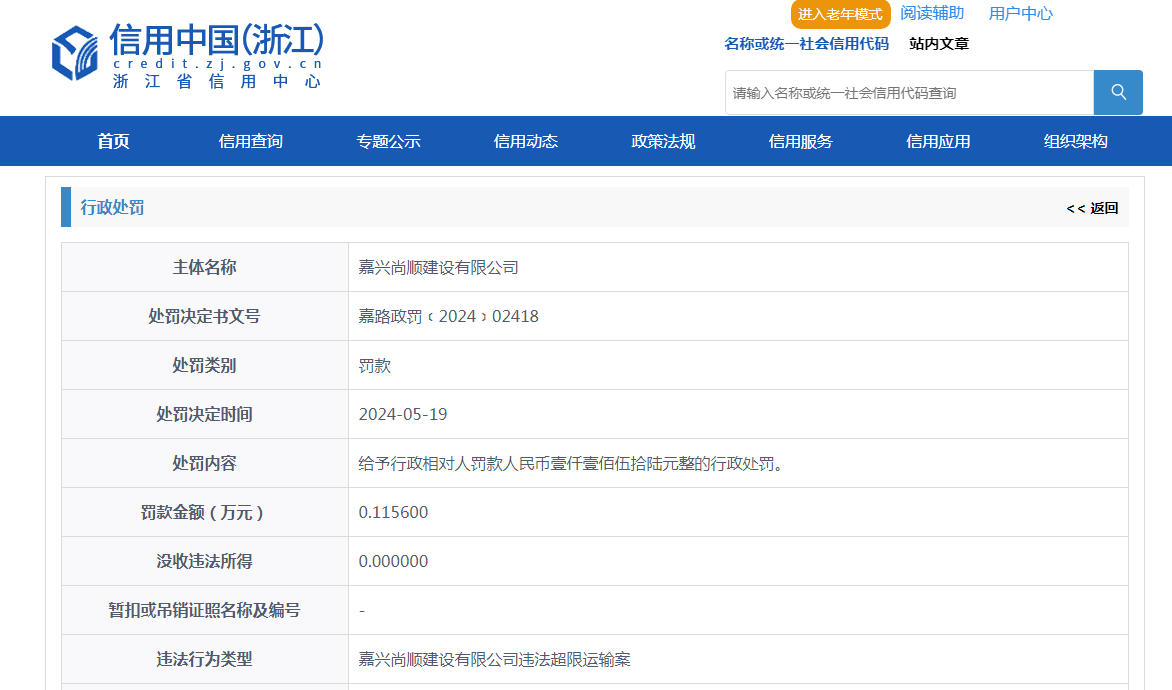1172x690 pixels.
Task: Click the 行政处罚 section heading
Action: pyautogui.click(x=112, y=207)
